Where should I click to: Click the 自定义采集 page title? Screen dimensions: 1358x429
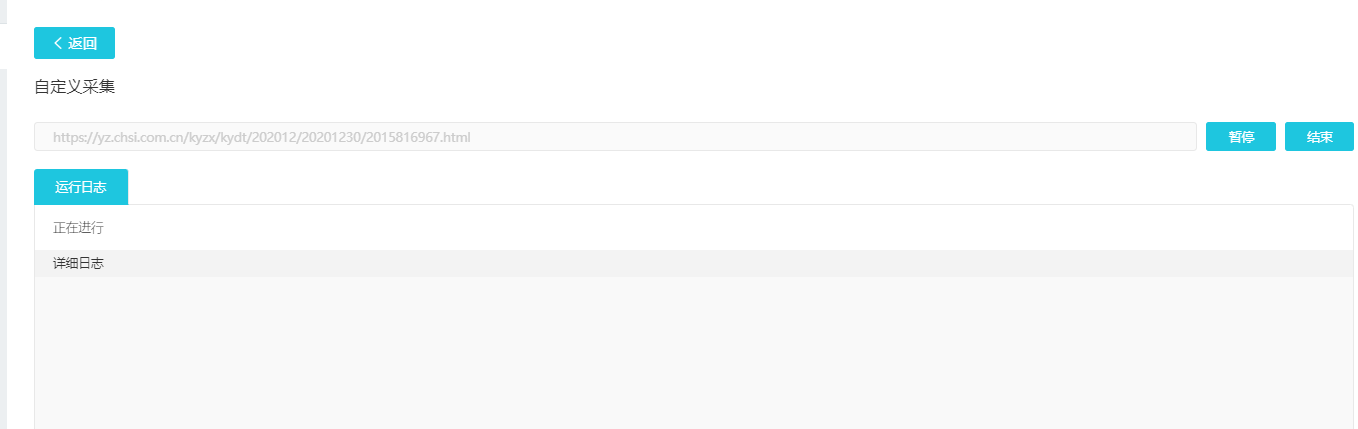pos(75,87)
